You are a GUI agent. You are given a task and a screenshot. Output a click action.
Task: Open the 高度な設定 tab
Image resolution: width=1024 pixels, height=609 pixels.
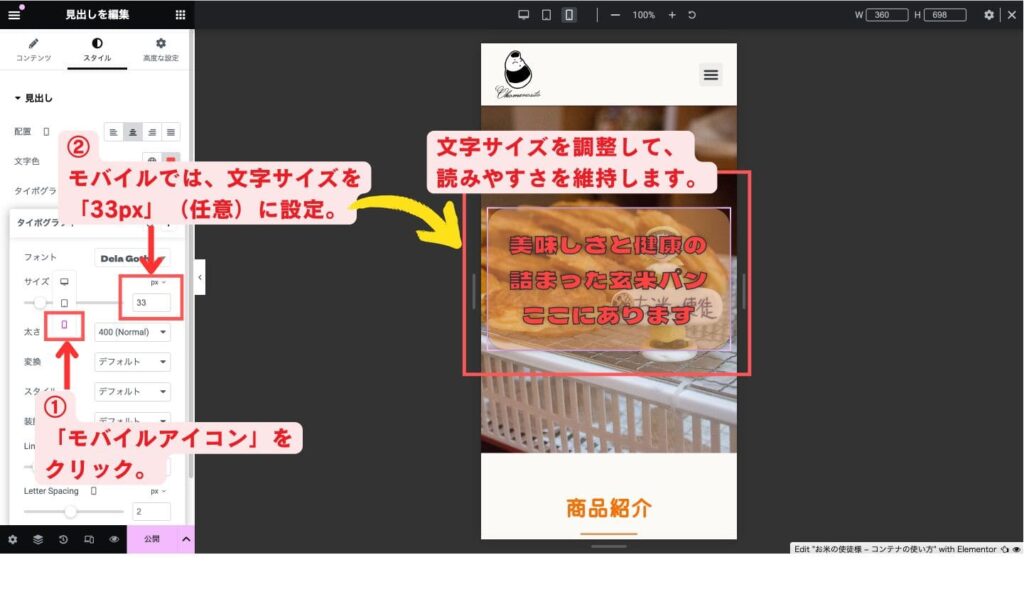coord(161,50)
